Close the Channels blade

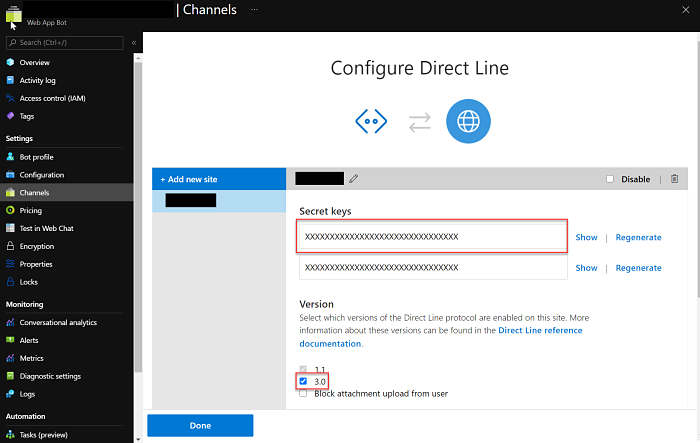(686, 9)
